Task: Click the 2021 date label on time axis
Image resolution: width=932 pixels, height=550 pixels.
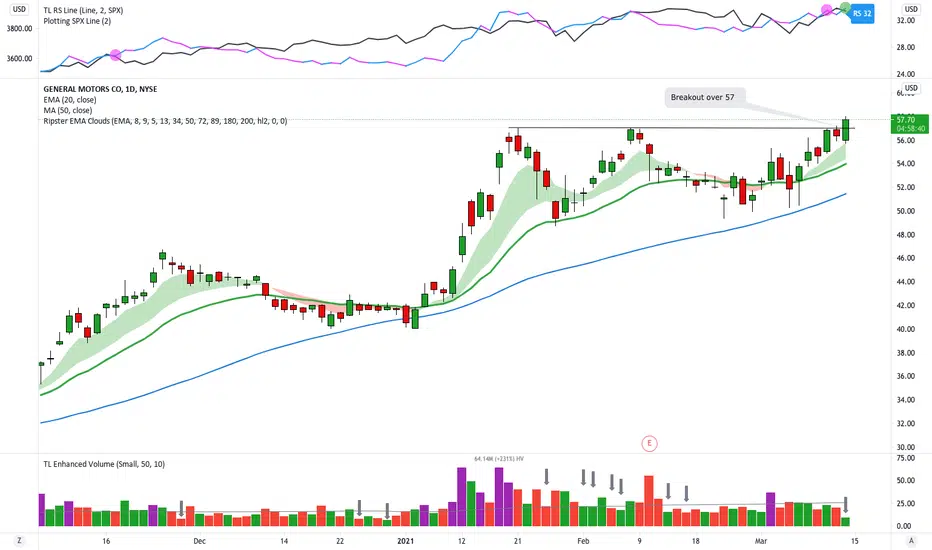Action: point(405,541)
